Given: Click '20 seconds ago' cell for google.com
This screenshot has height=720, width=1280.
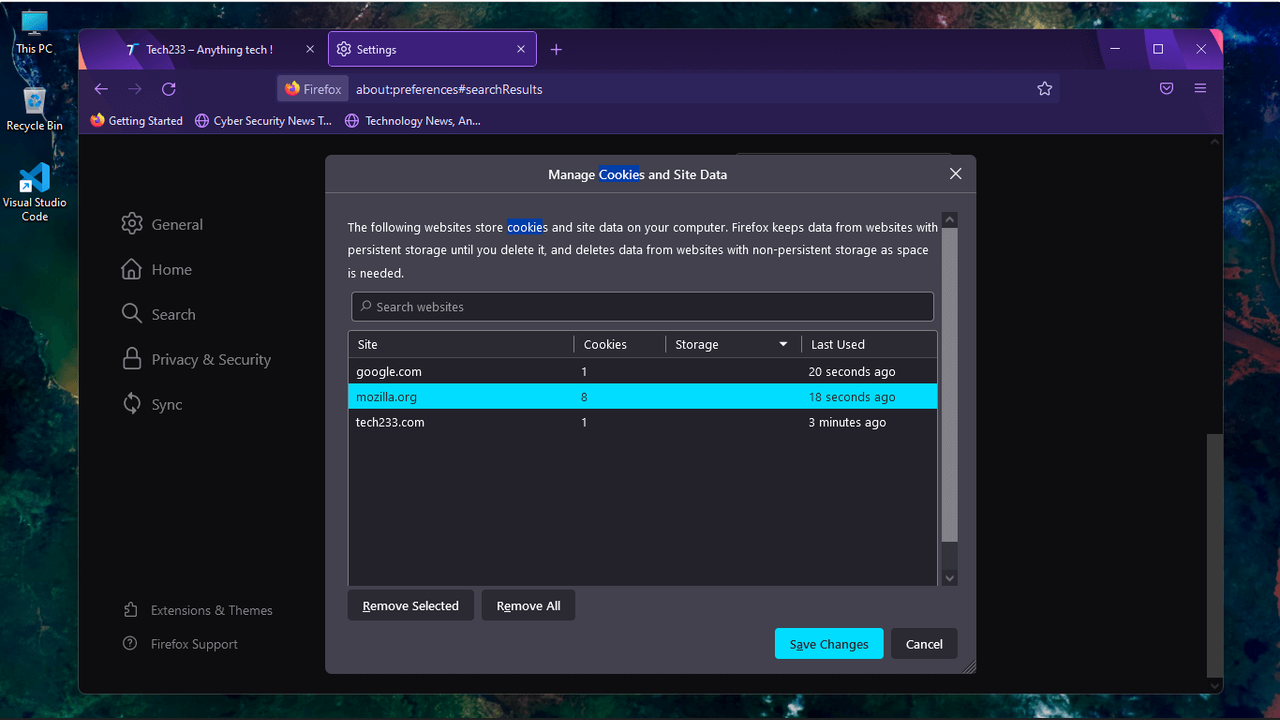Looking at the screenshot, I should [x=852, y=371].
